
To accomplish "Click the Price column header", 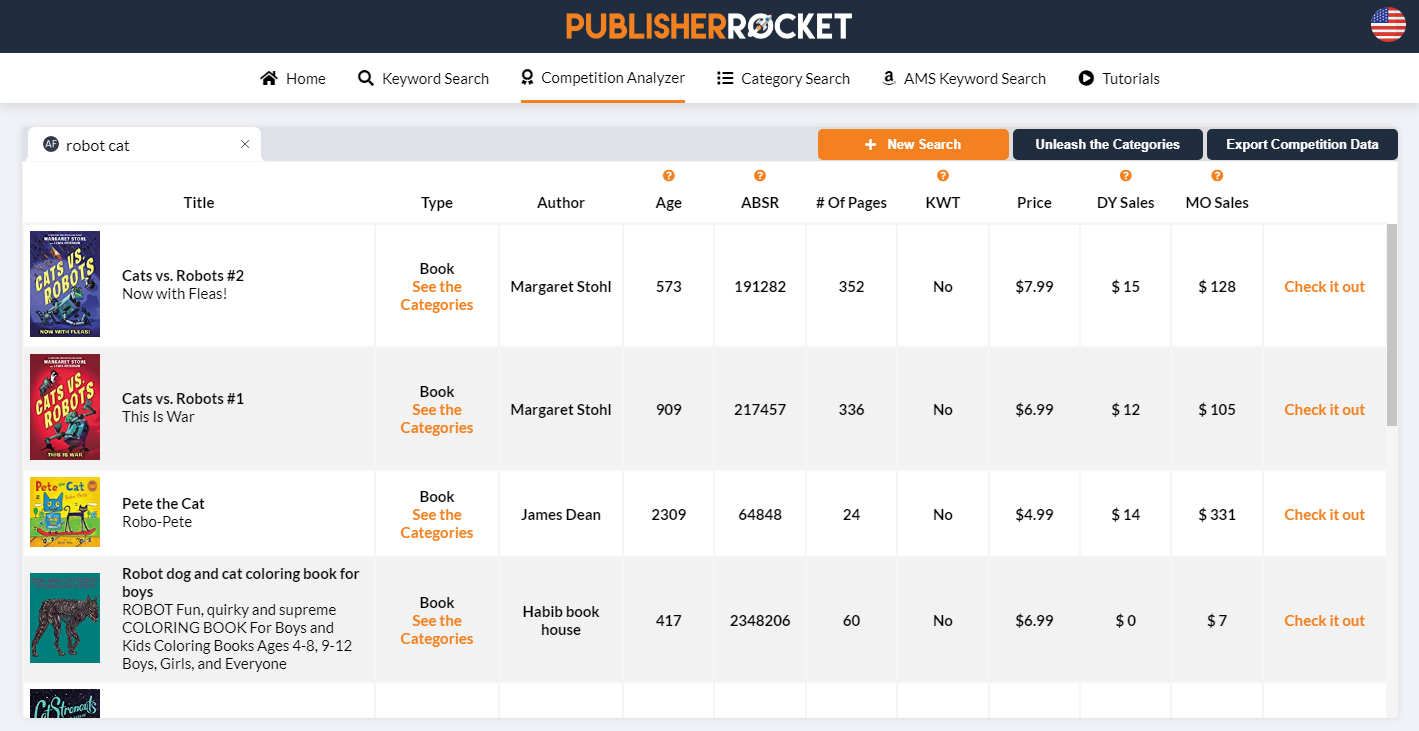I will tap(1034, 202).
